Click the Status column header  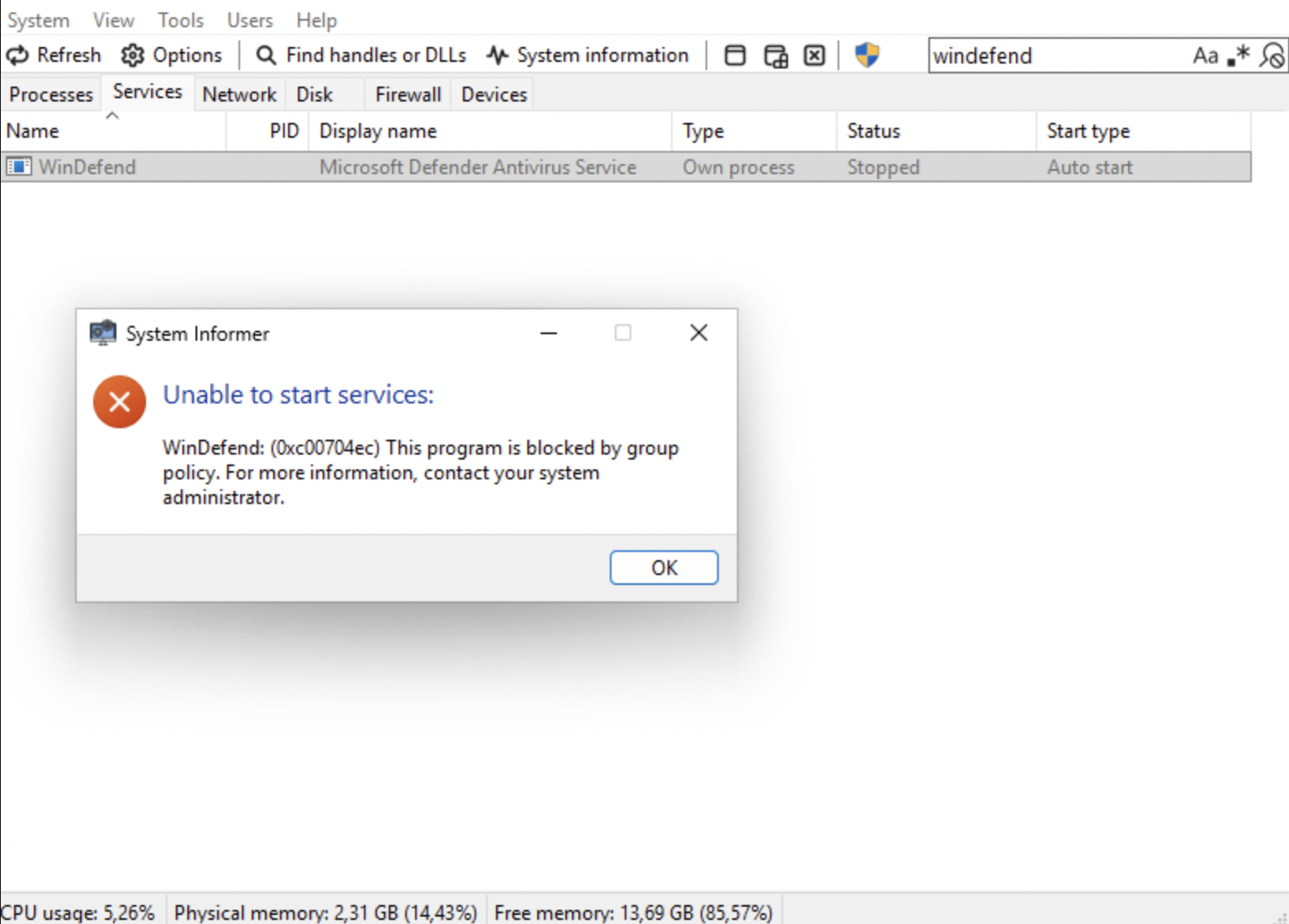[x=873, y=130]
